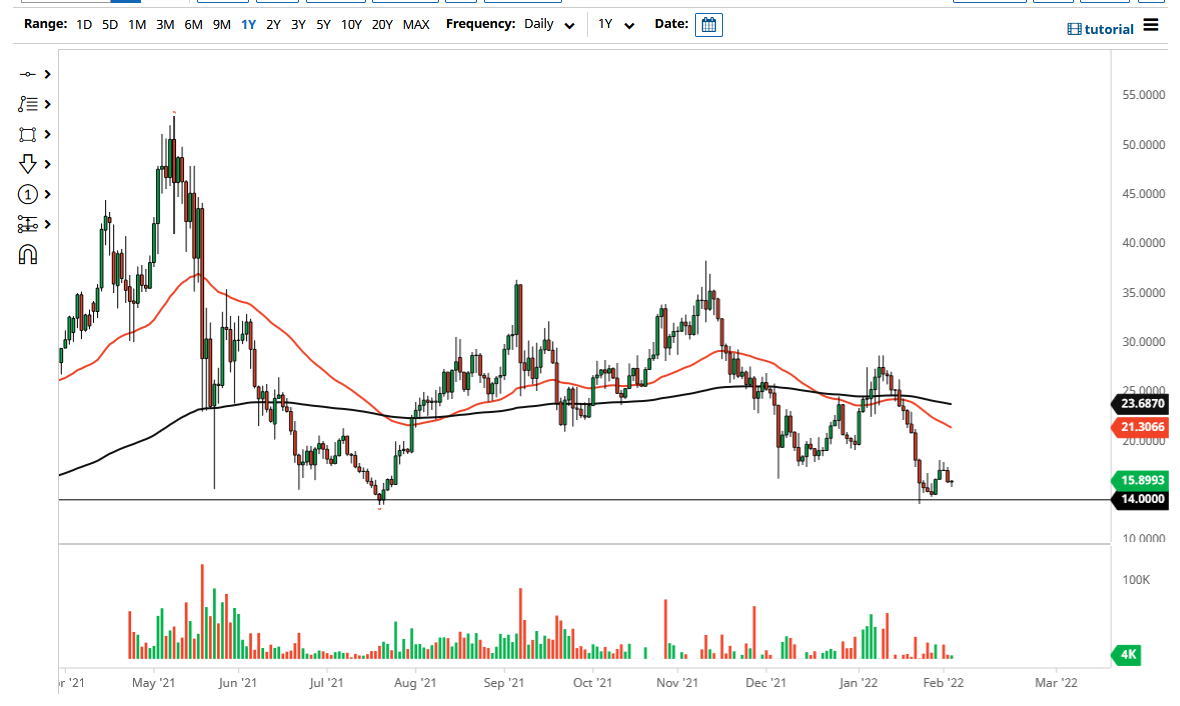The image size is (1180, 706).
Task: Select the multi-point line study tool
Action: tap(27, 103)
